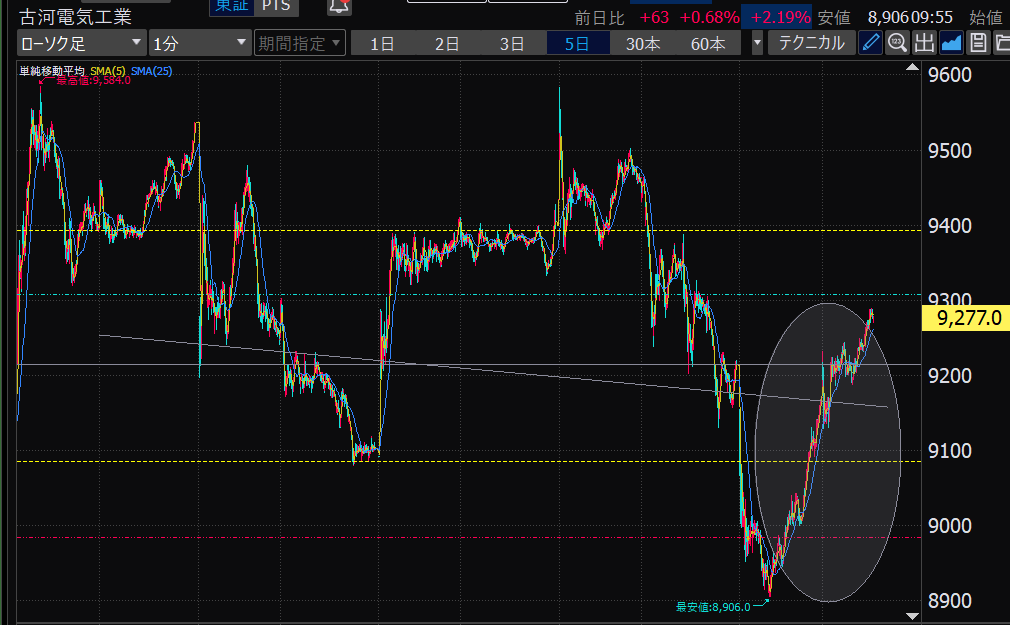
Task: Toggle the blue area chart icon
Action: [951, 43]
